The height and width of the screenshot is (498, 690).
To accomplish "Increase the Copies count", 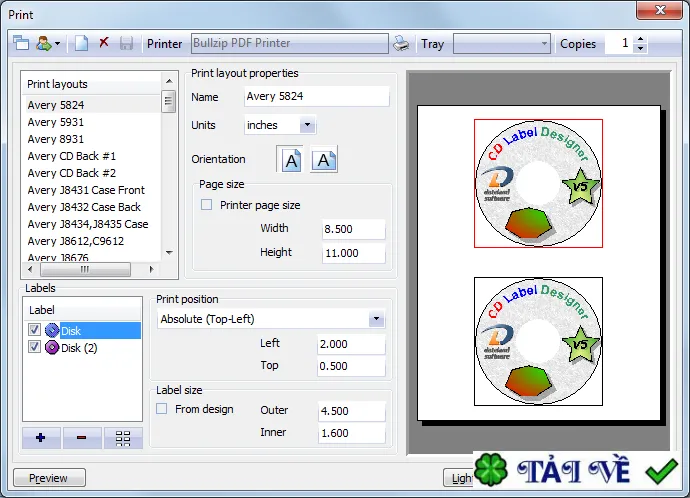I will coord(641,39).
